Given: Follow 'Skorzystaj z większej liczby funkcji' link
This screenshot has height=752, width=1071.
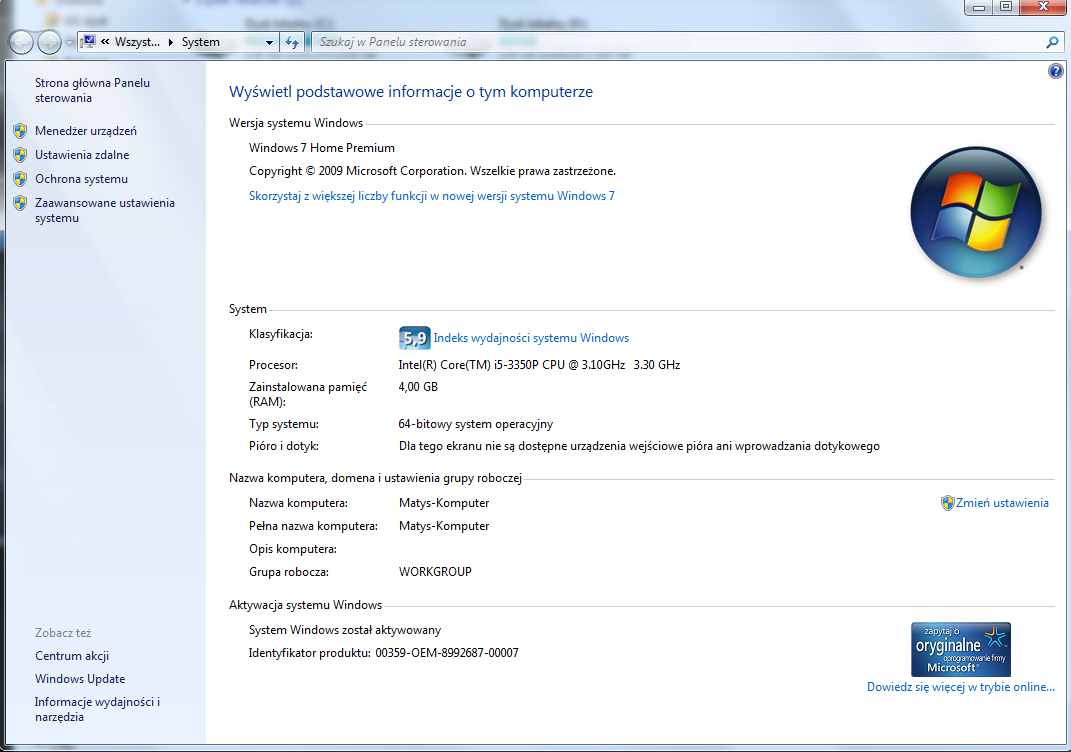Looking at the screenshot, I should click(x=432, y=196).
